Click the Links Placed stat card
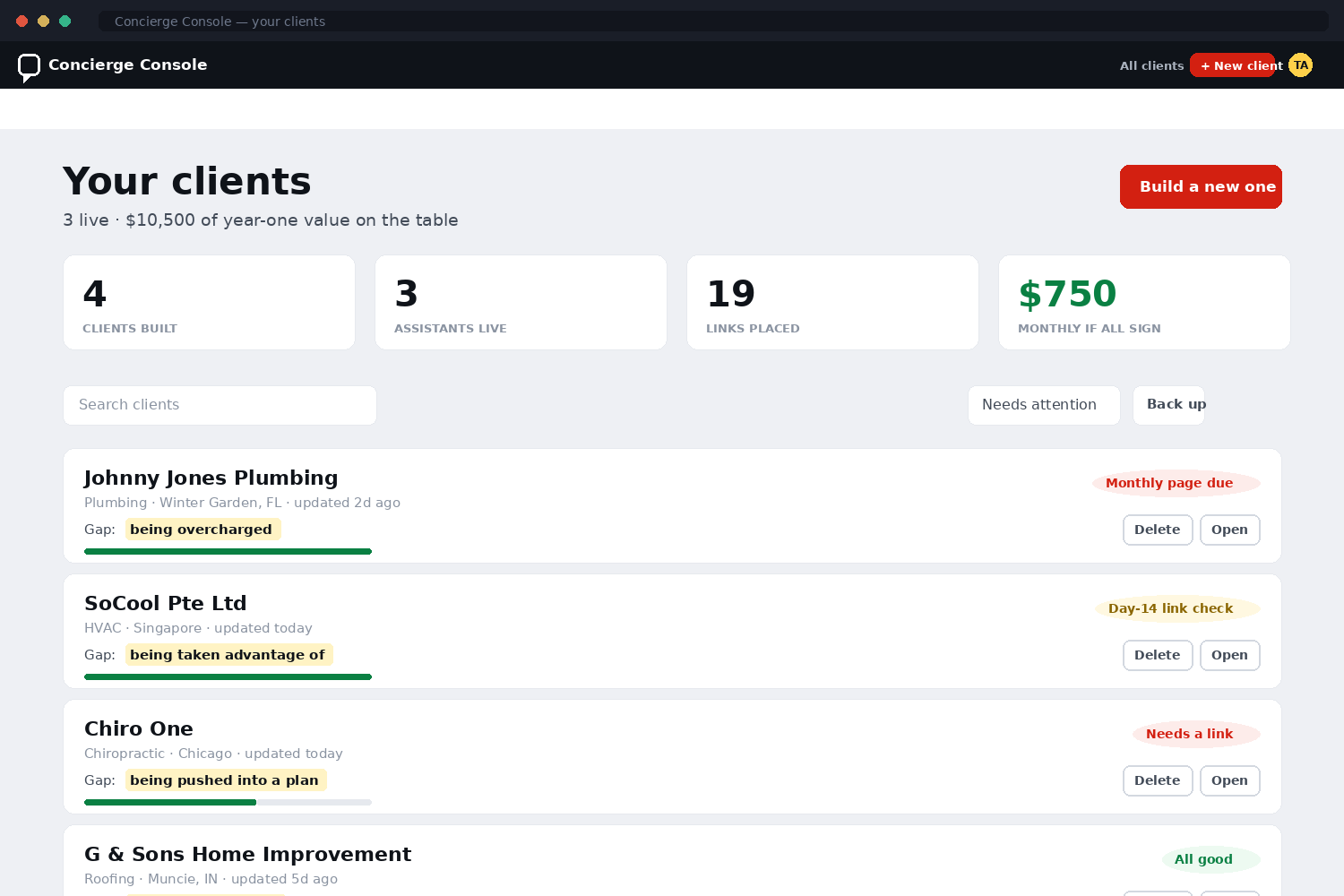The height and width of the screenshot is (896, 1344). [x=832, y=303]
